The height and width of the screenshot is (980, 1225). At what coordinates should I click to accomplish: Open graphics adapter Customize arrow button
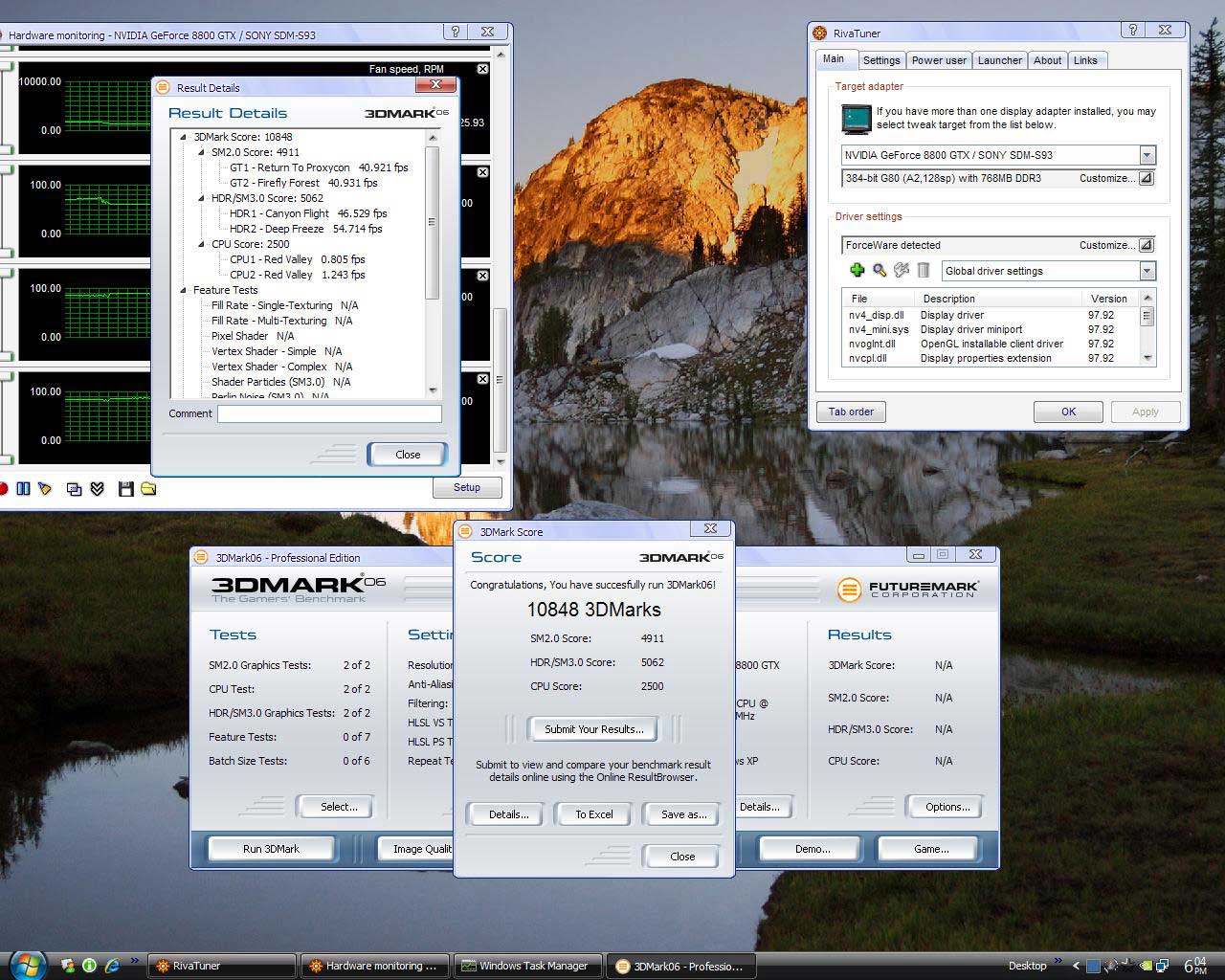point(1147,178)
